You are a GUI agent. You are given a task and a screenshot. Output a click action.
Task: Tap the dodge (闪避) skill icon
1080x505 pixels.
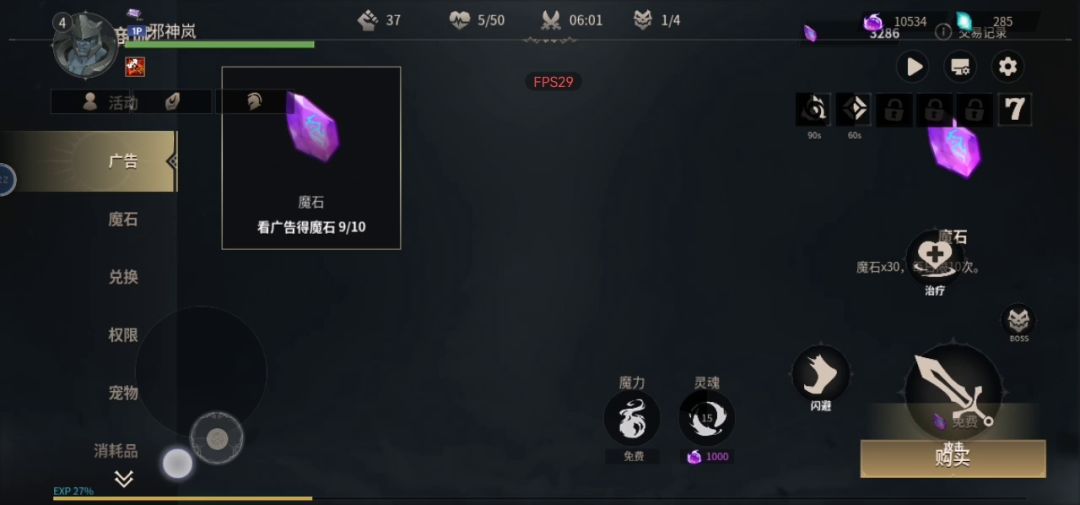(x=820, y=373)
